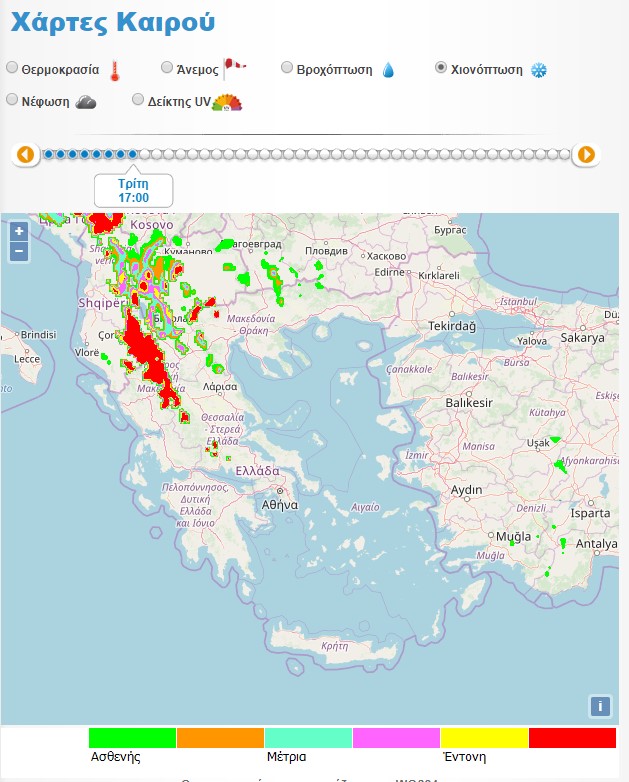
Task: Click the Balıkesir city label
Action: [x=469, y=402]
